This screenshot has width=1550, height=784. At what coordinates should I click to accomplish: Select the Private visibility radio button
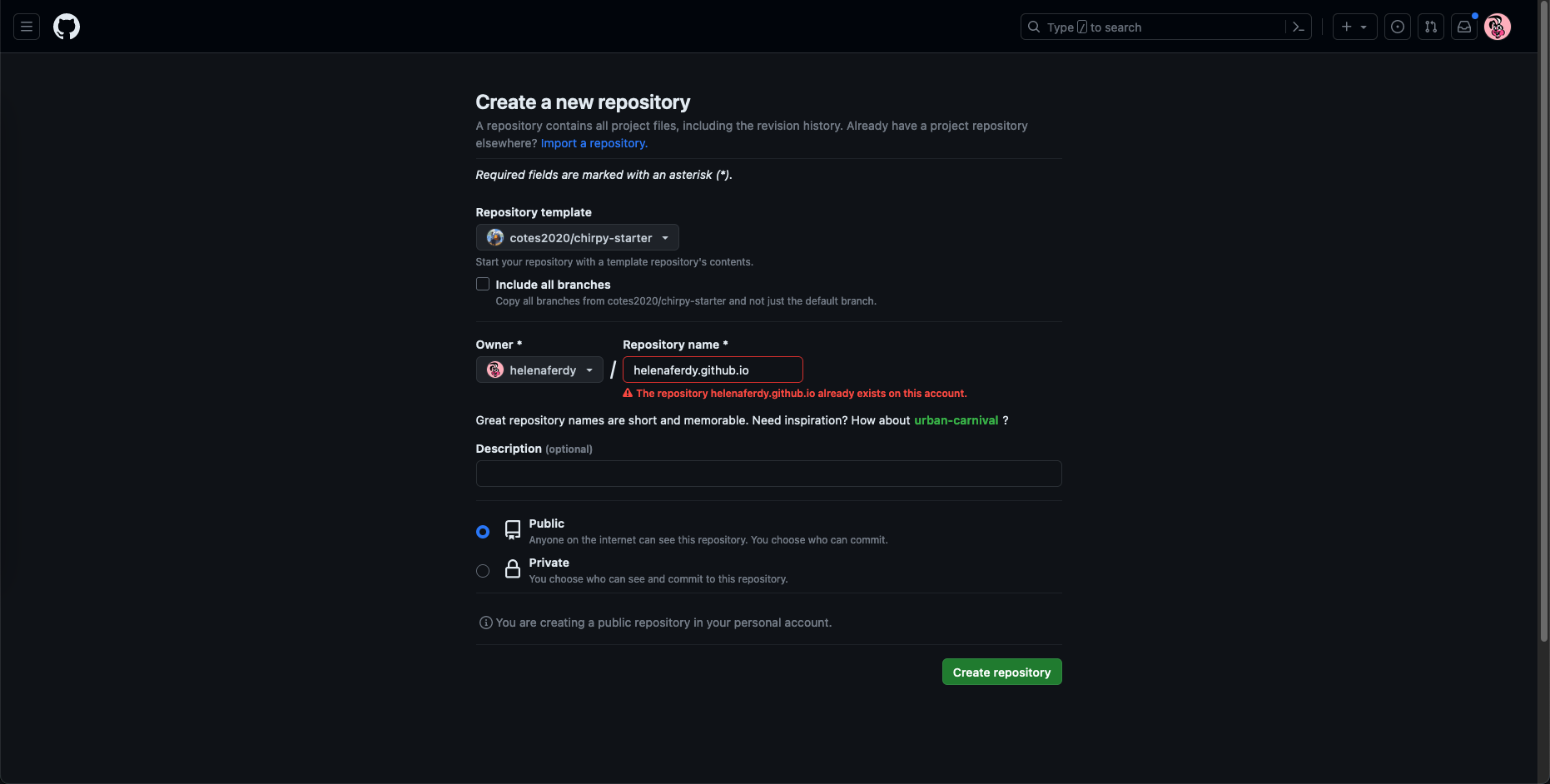[483, 571]
